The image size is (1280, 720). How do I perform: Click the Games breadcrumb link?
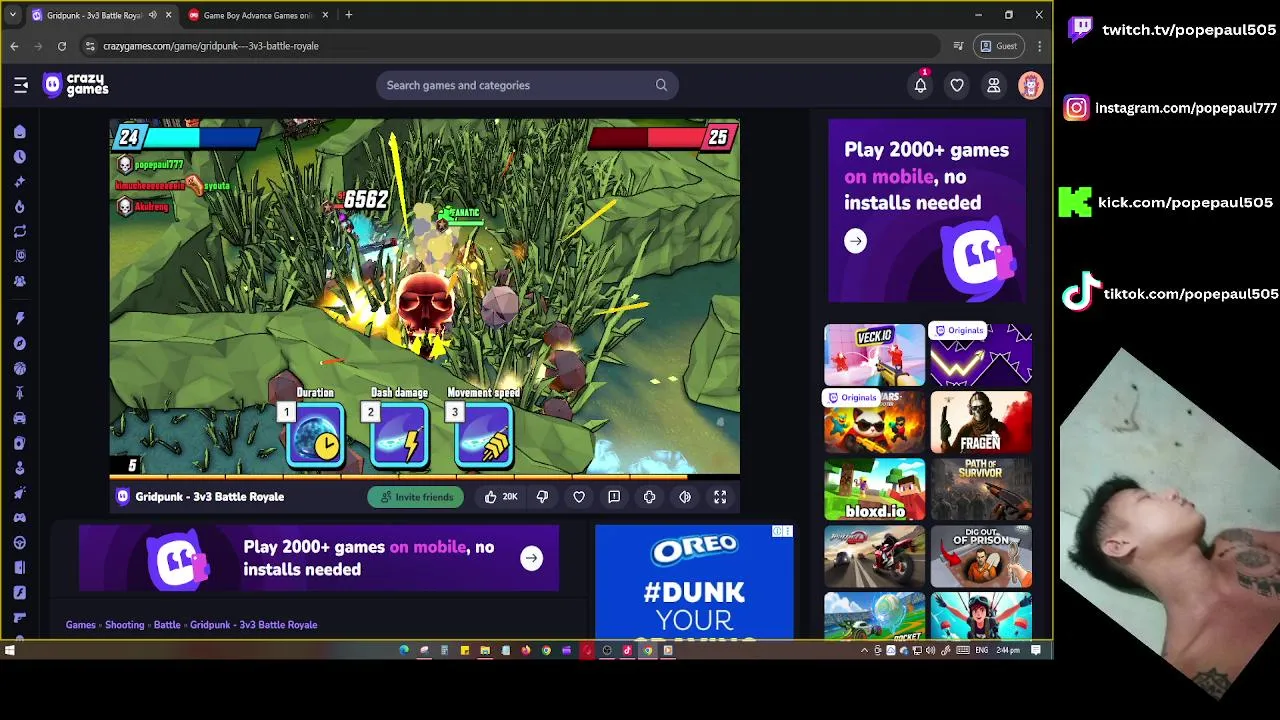tap(81, 625)
